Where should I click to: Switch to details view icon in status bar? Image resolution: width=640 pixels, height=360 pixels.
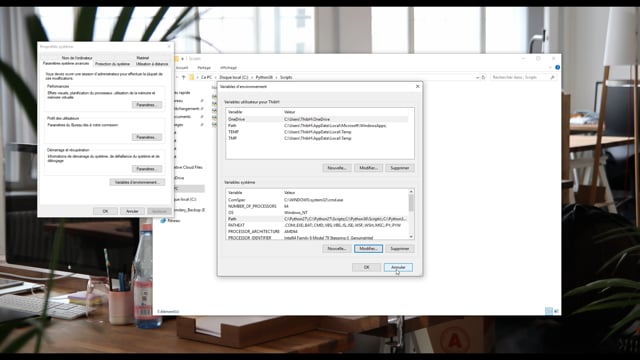pos(549,311)
